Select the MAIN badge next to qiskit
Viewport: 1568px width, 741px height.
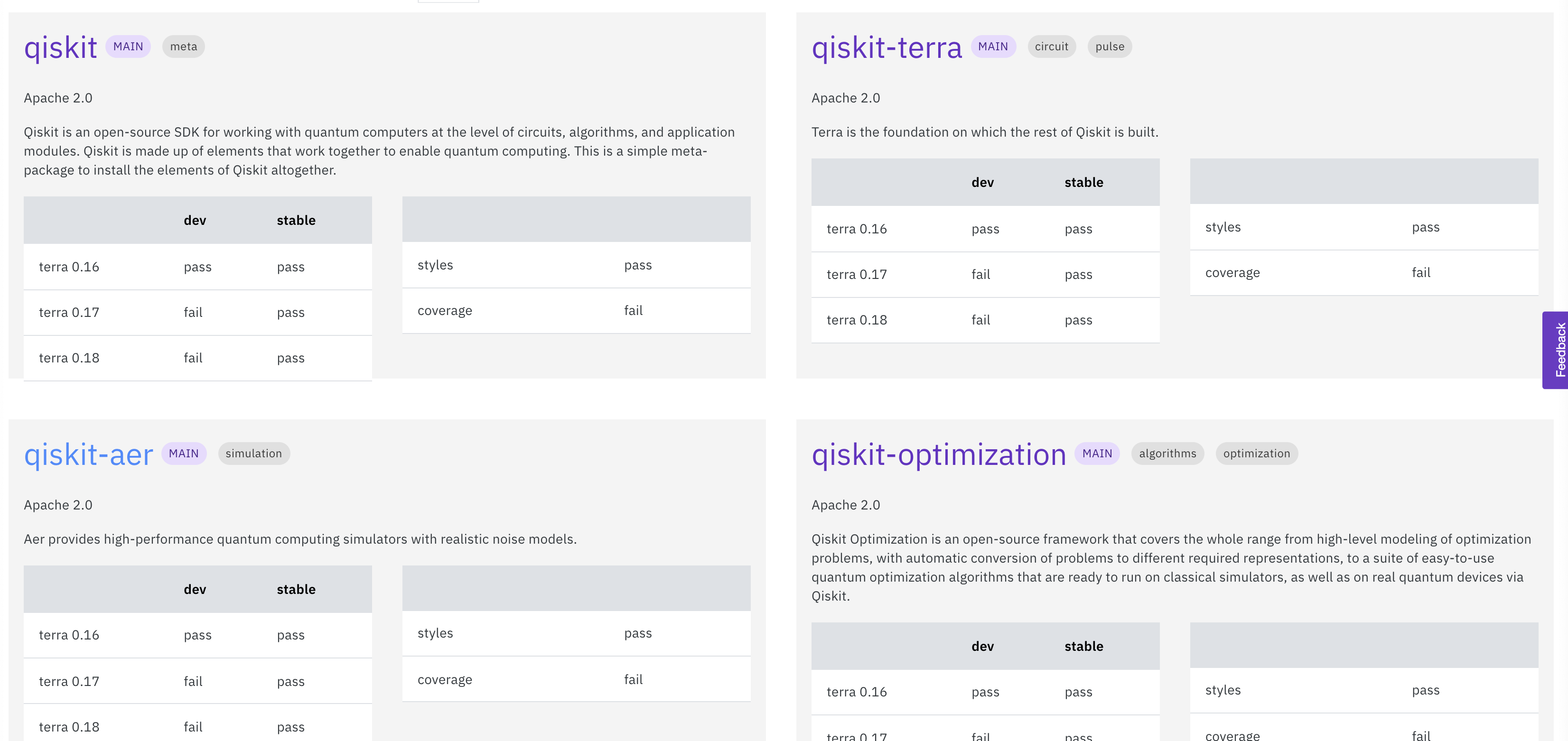point(128,46)
